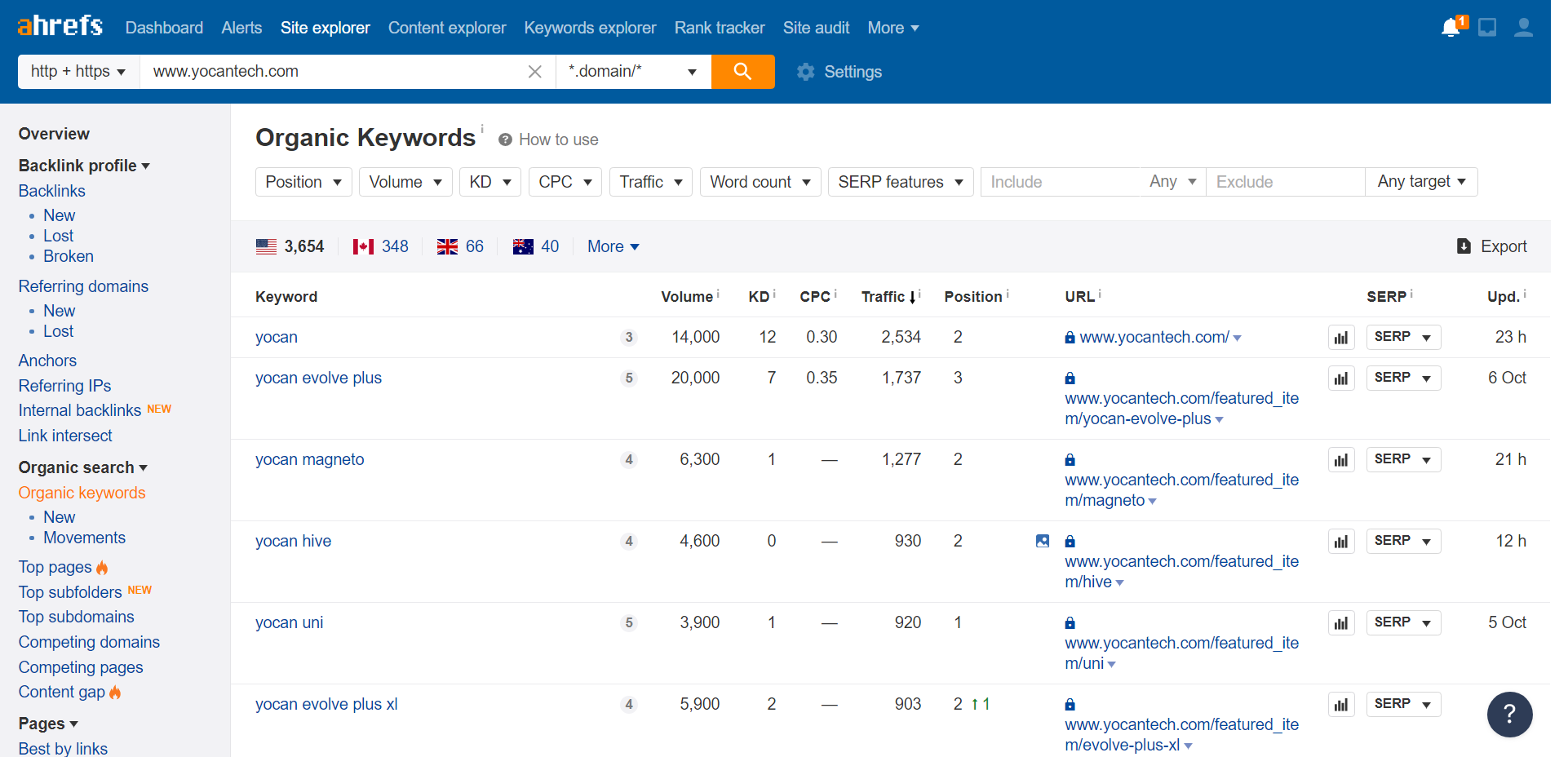Open the Content gap sidebar link
1568x757 pixels.
[62, 692]
